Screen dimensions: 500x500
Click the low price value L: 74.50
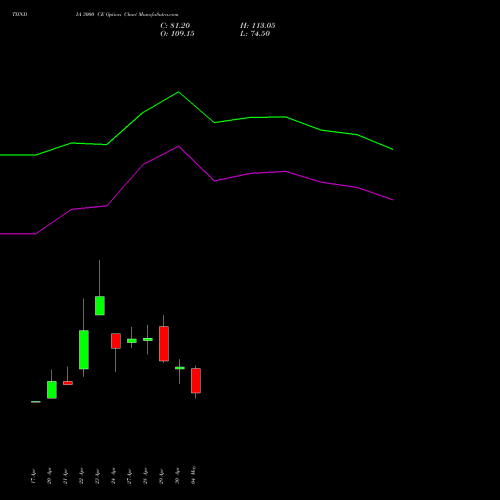pyautogui.click(x=255, y=34)
